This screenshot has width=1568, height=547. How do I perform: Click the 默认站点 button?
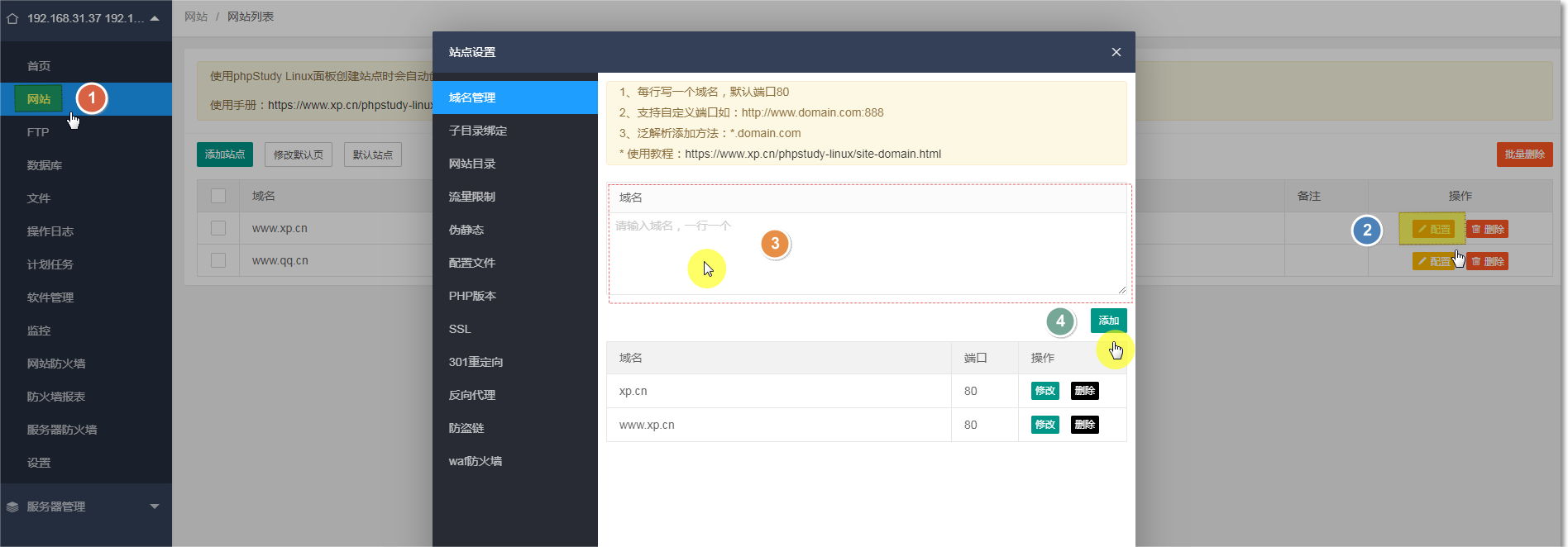pos(373,155)
